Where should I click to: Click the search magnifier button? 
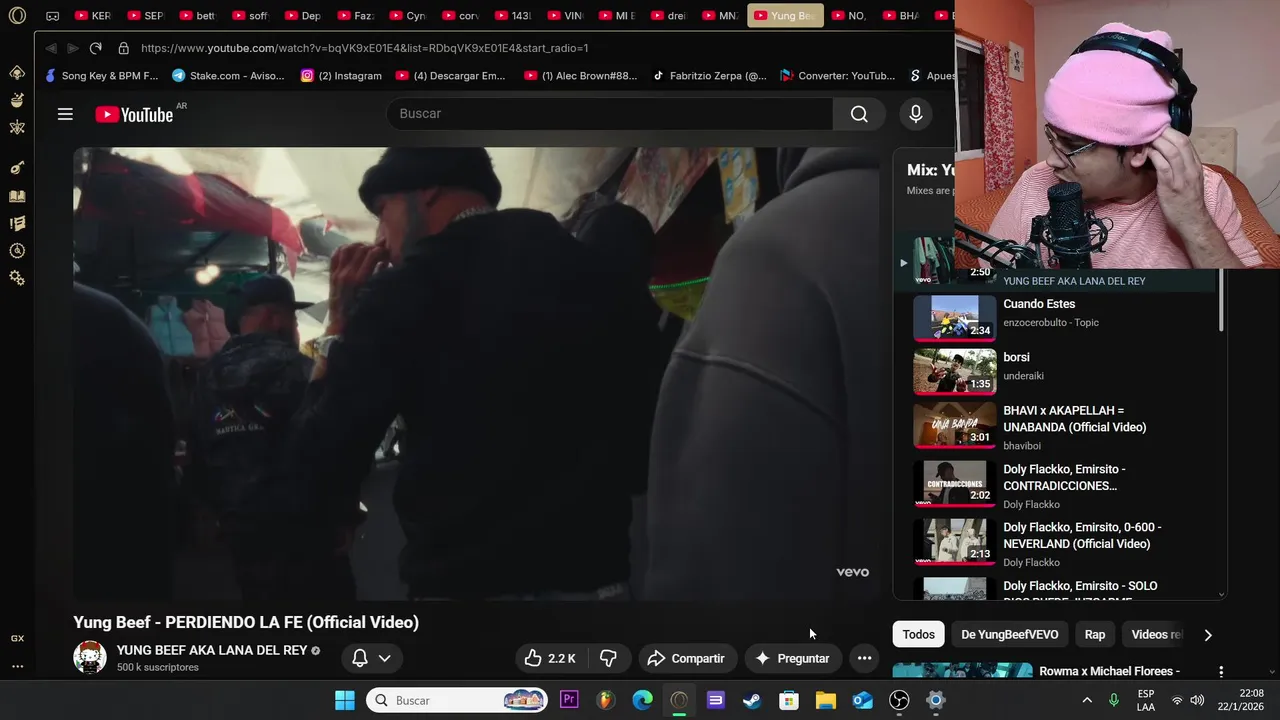point(859,114)
